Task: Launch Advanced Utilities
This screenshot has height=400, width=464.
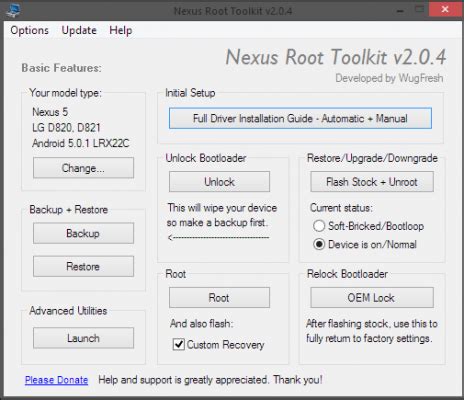Action: pos(83,338)
